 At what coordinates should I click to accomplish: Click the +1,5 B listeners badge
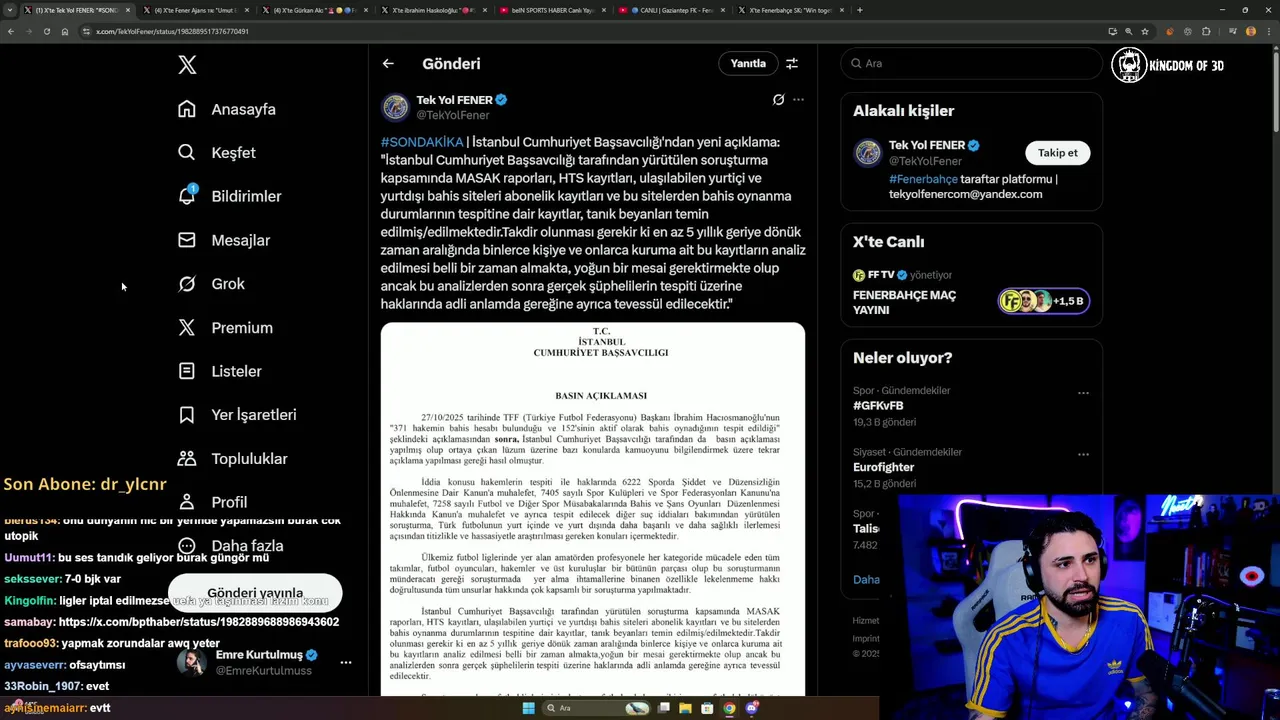1043,301
